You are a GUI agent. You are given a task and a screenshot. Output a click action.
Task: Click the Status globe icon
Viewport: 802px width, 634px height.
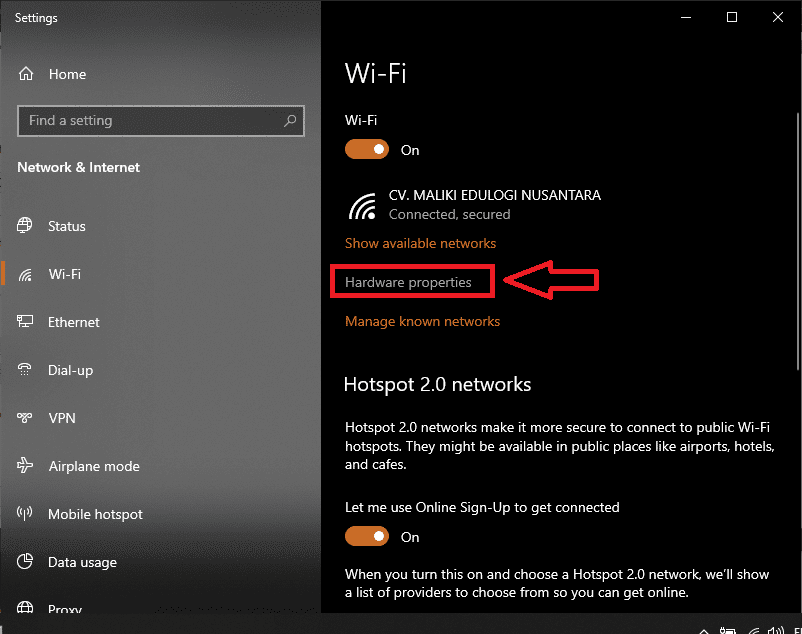pos(26,226)
